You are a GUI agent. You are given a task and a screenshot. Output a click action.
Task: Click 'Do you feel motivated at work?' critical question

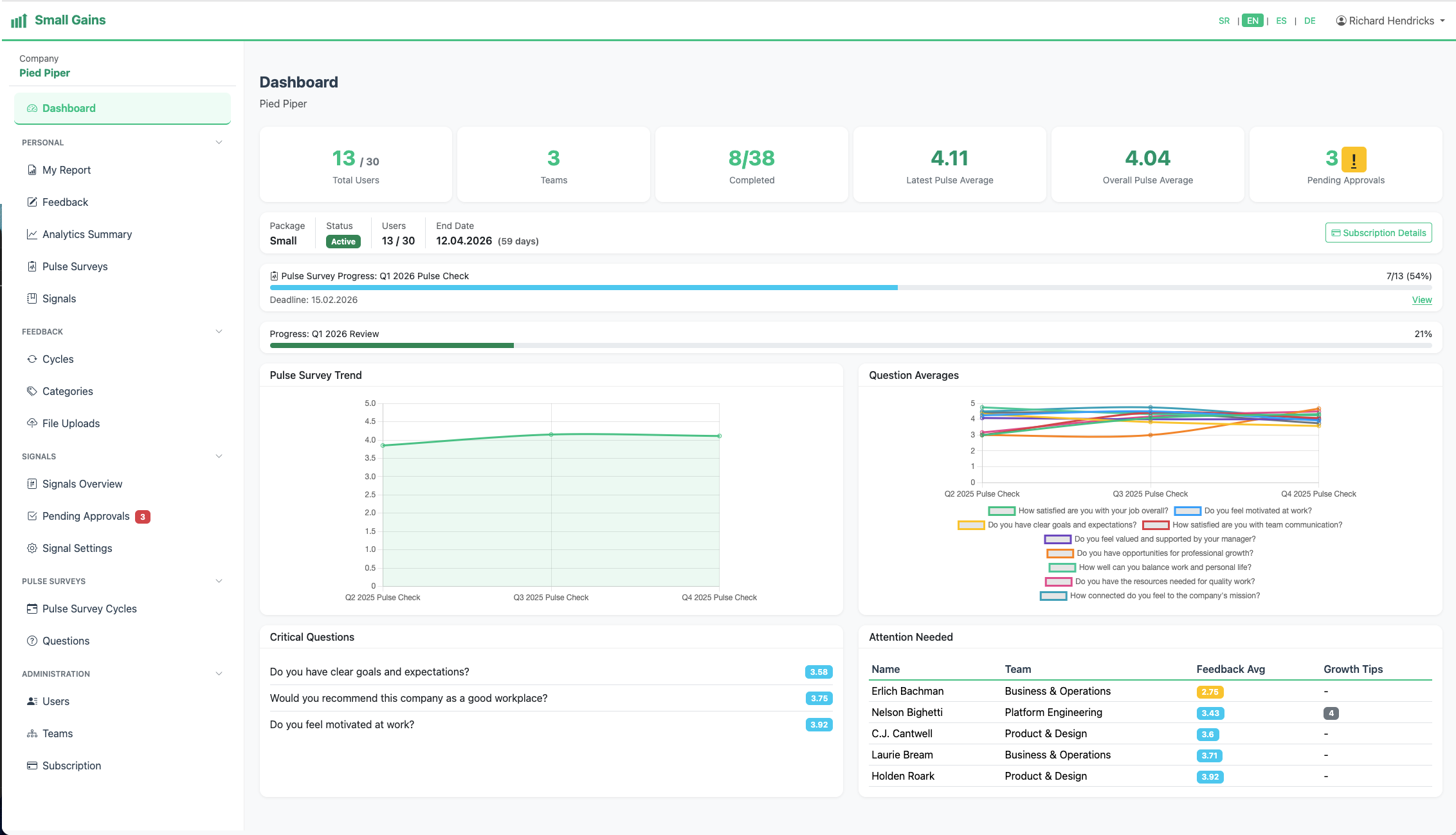(x=551, y=724)
